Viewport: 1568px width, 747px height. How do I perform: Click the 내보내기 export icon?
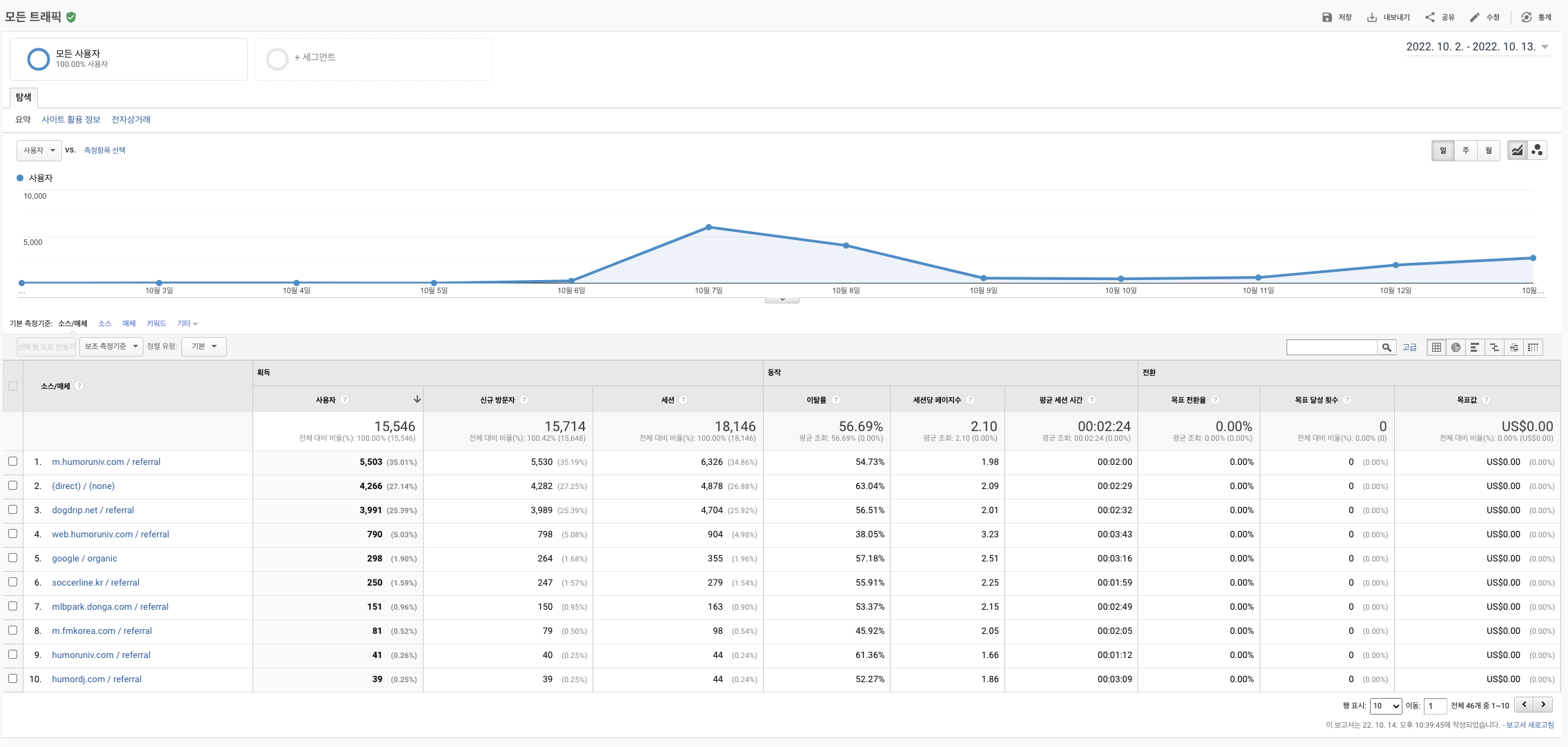(1372, 17)
